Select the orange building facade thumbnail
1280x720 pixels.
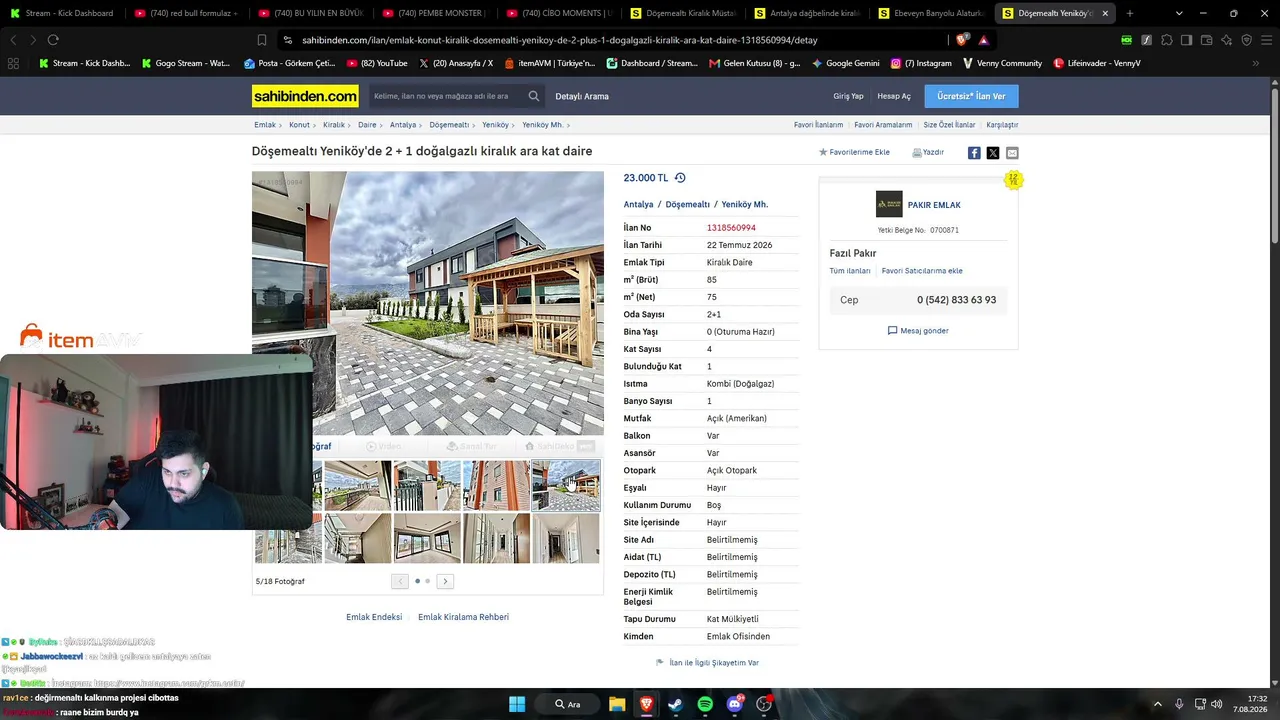pos(496,486)
